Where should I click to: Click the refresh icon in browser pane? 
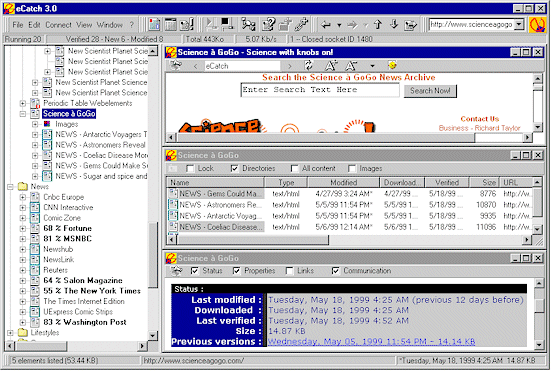[x=309, y=65]
